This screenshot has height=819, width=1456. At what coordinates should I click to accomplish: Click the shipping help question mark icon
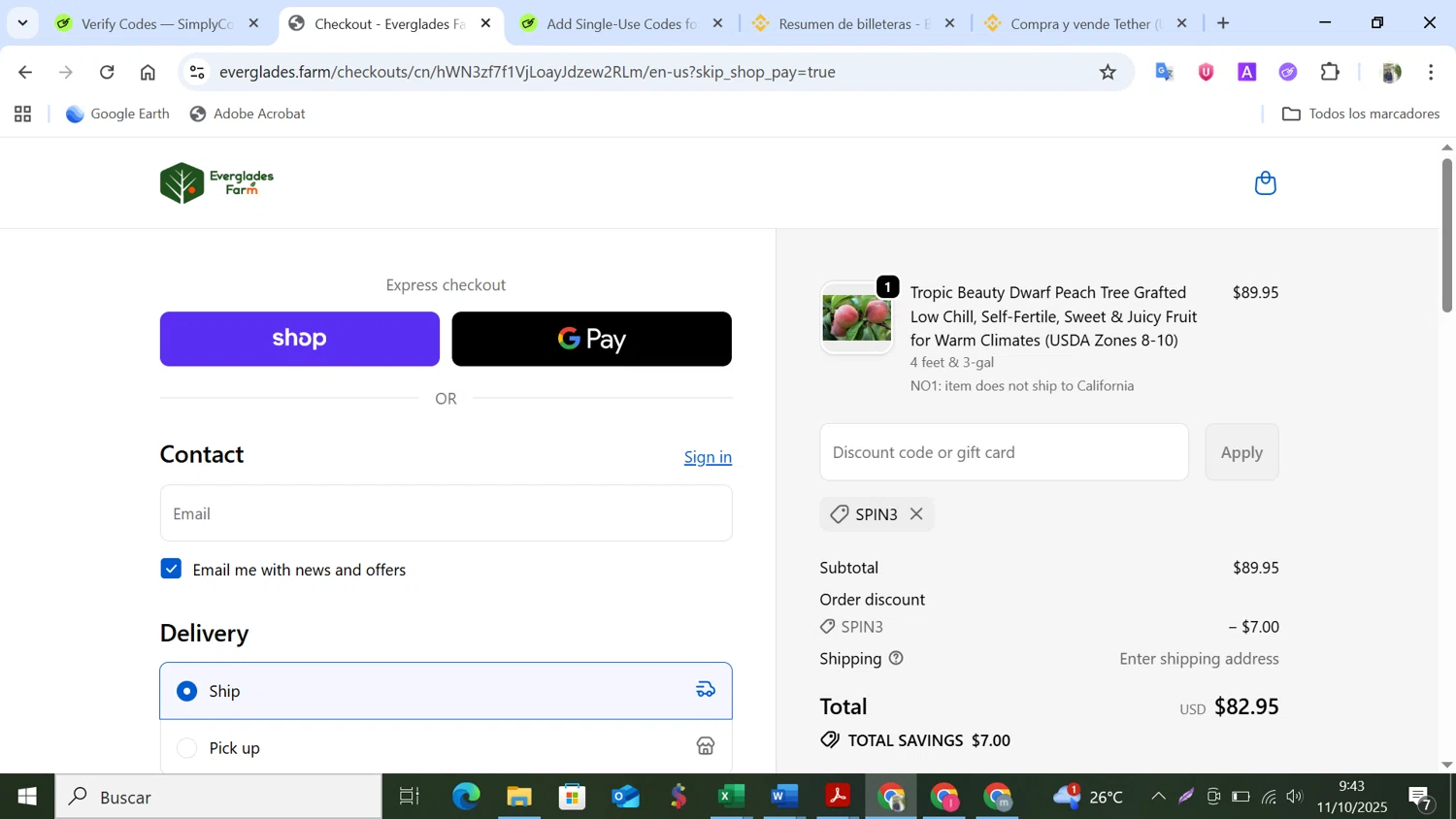click(x=896, y=659)
